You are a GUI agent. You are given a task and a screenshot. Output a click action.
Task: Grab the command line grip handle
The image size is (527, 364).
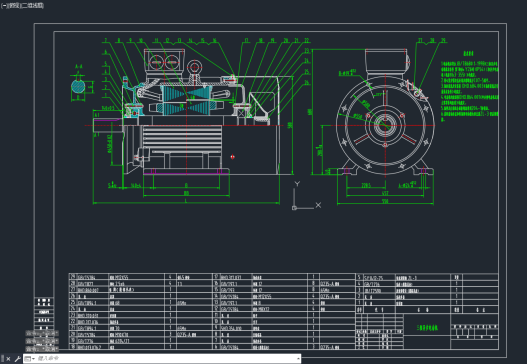[x=2, y=359]
